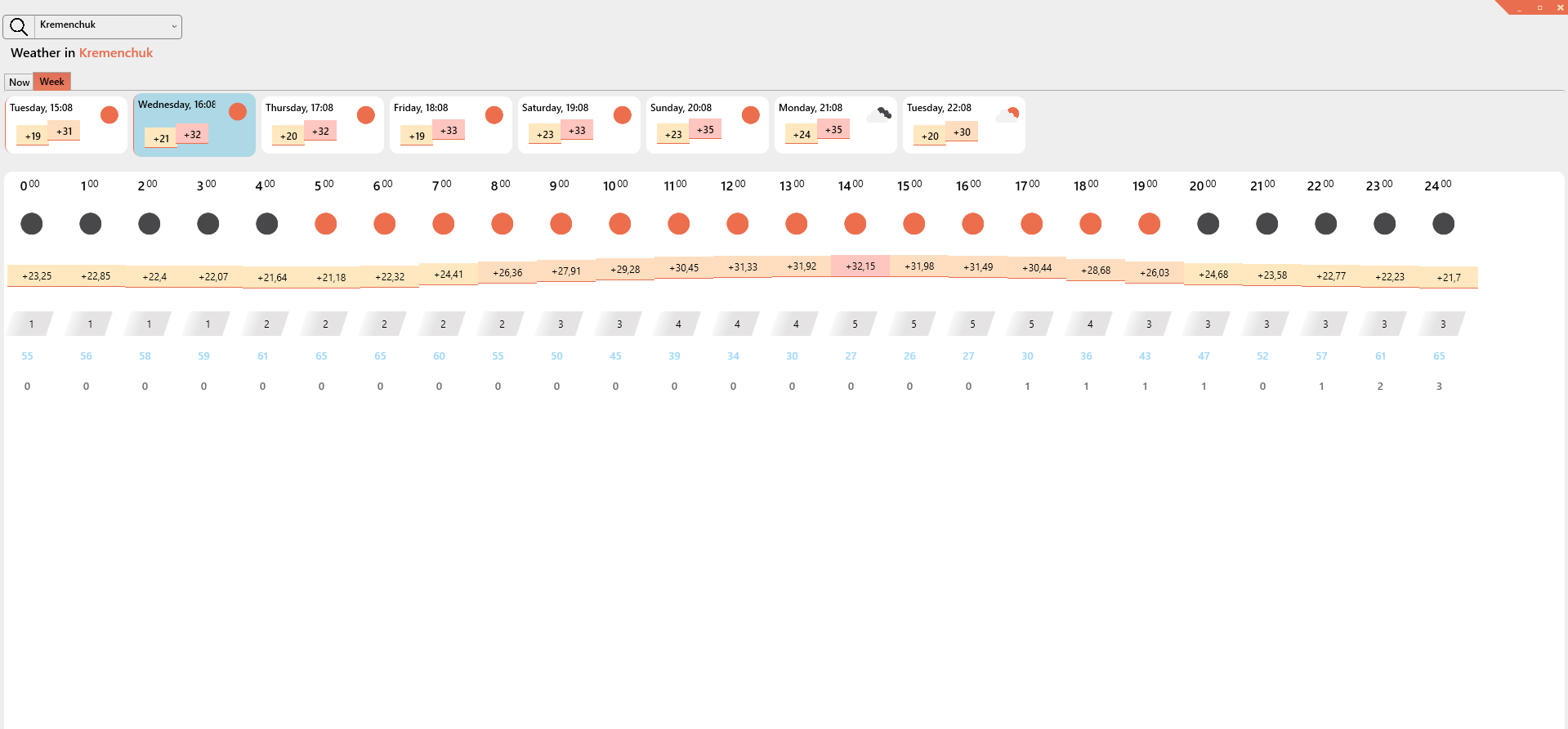Click the night icon at 24:00
The height and width of the screenshot is (729, 1568).
(1444, 223)
